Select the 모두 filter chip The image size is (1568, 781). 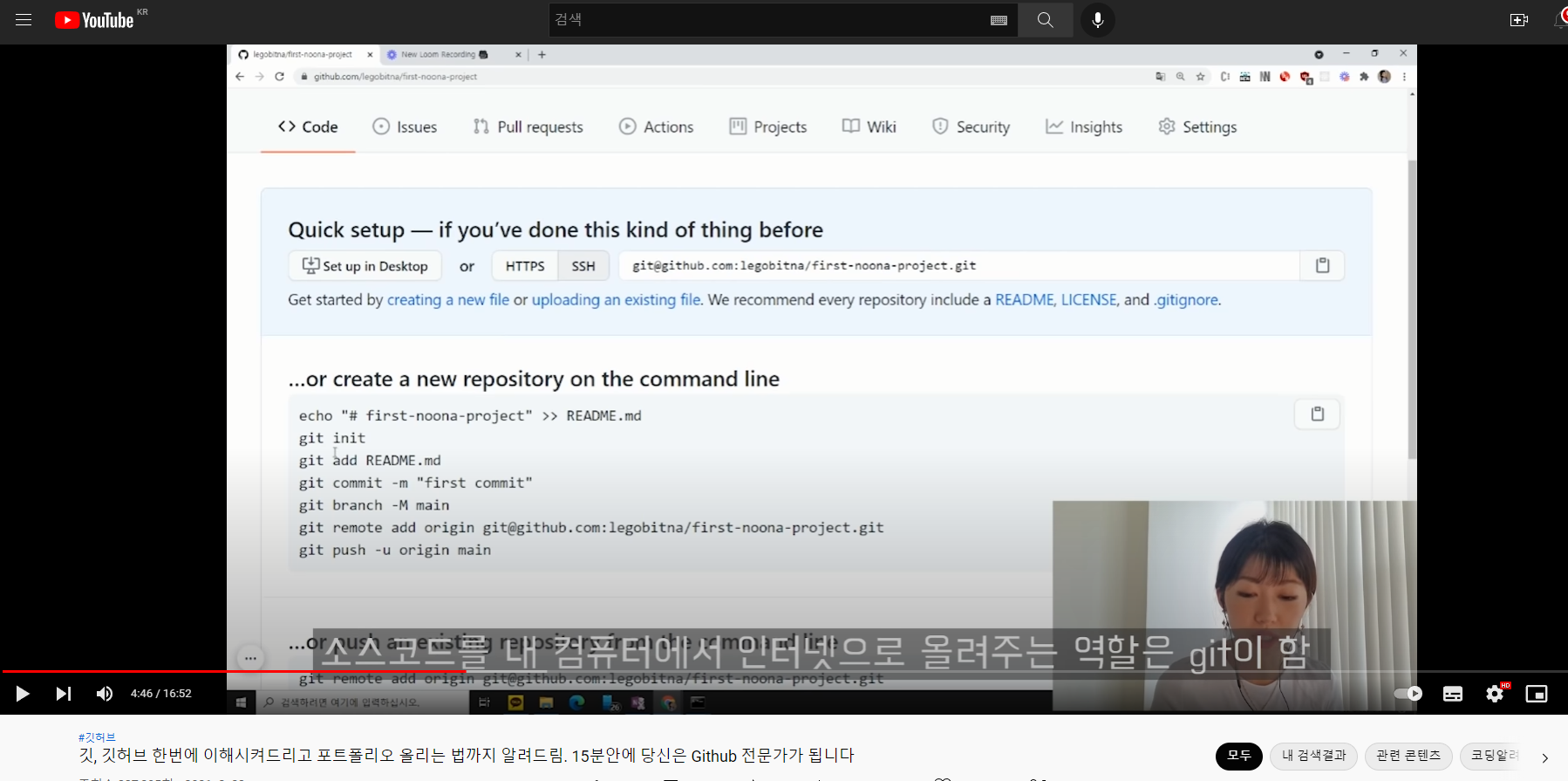coord(1239,756)
